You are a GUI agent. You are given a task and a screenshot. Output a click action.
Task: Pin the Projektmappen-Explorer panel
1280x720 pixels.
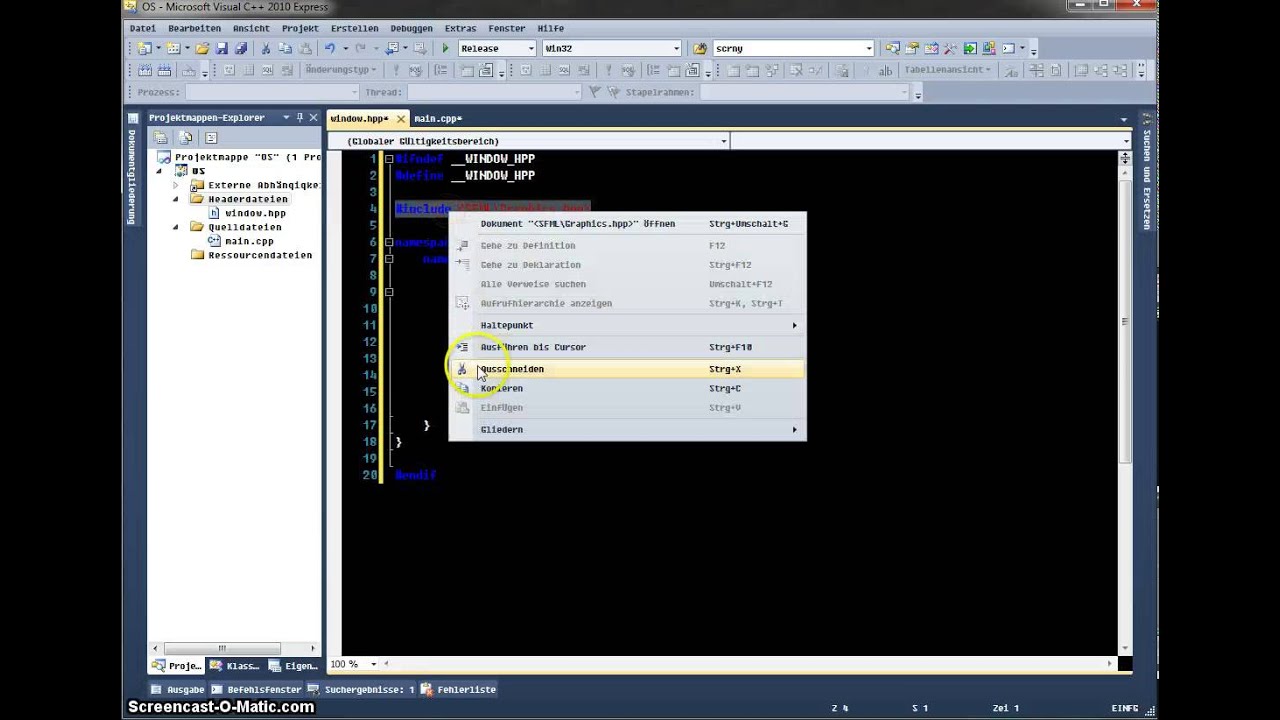pyautogui.click(x=299, y=117)
